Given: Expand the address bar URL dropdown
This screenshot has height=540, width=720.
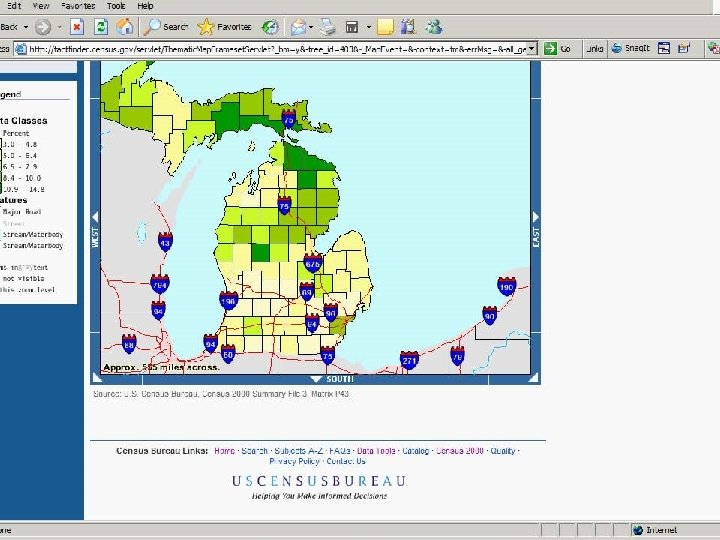Looking at the screenshot, I should tap(533, 48).
